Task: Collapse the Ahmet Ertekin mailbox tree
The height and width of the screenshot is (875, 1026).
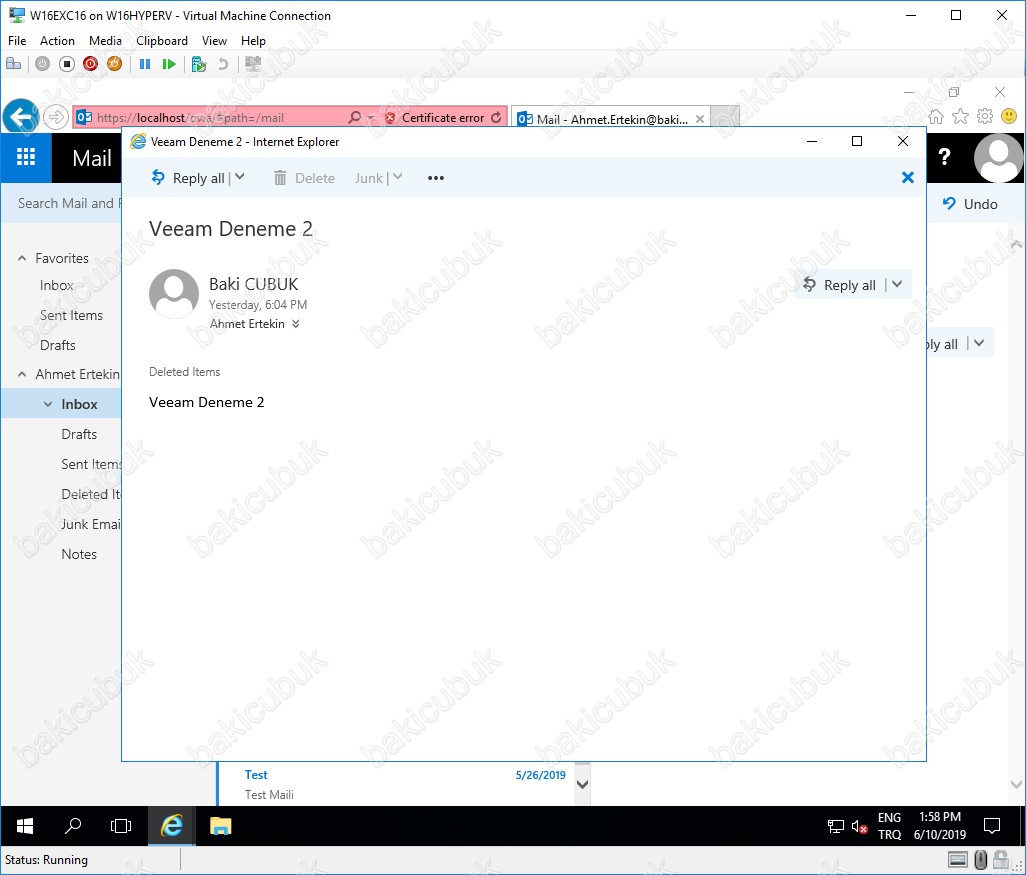Action: tap(22, 374)
